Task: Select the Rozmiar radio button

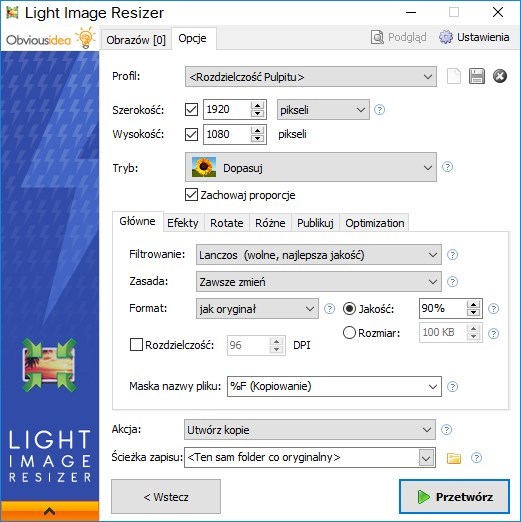Action: pos(349,333)
